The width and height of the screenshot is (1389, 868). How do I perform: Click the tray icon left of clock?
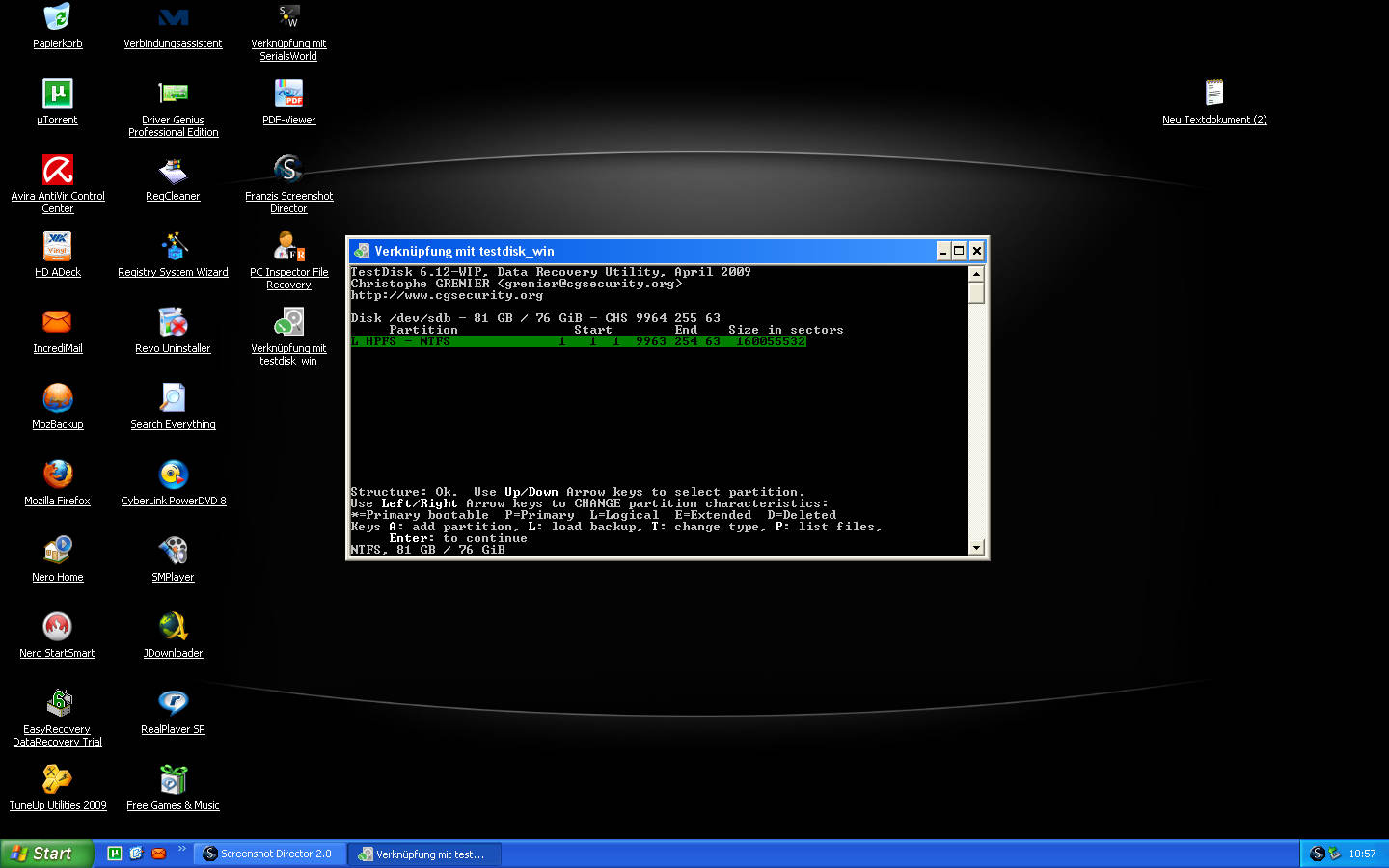(x=1335, y=854)
